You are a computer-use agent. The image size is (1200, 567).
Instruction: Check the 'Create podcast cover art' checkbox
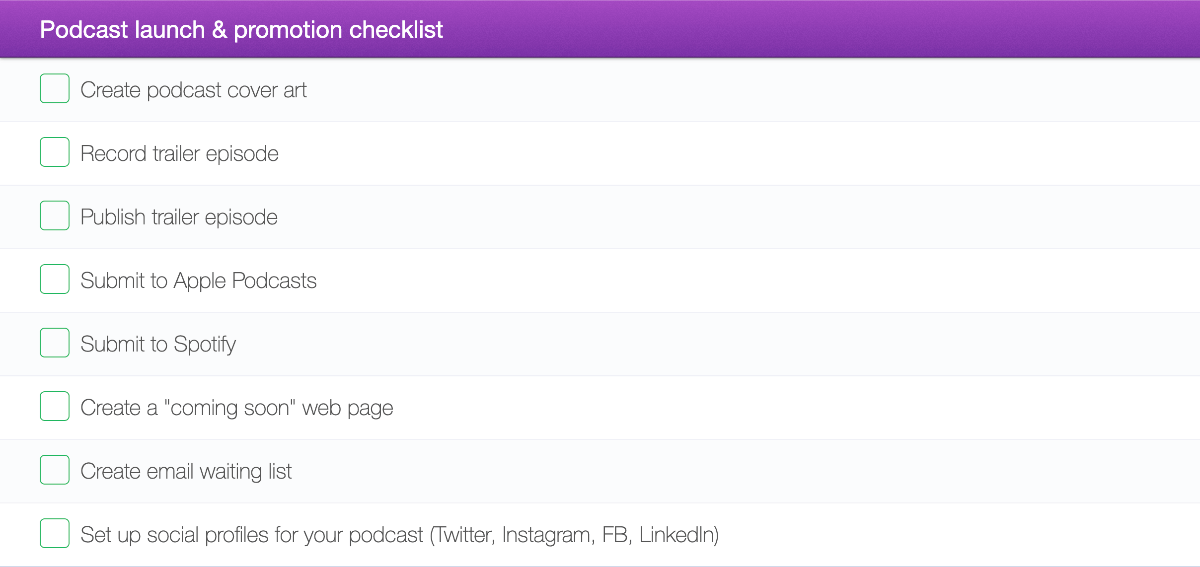[x=55, y=89]
